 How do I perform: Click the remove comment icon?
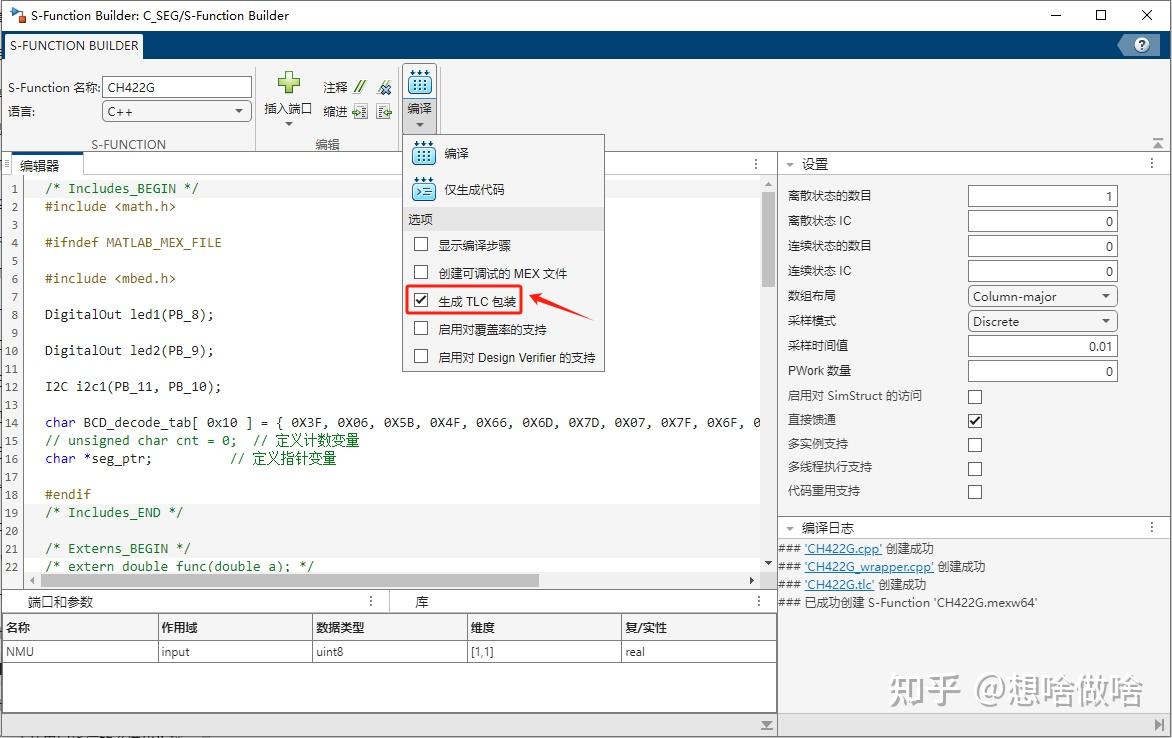pos(385,88)
